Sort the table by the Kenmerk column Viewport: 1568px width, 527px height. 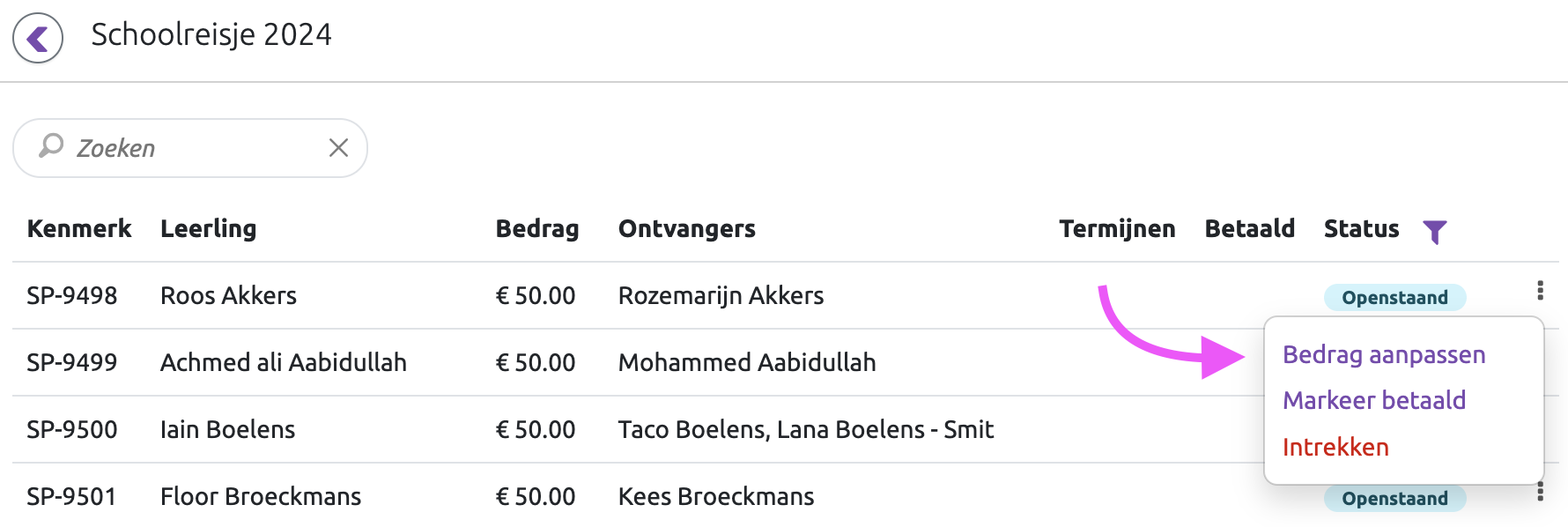[x=79, y=228]
